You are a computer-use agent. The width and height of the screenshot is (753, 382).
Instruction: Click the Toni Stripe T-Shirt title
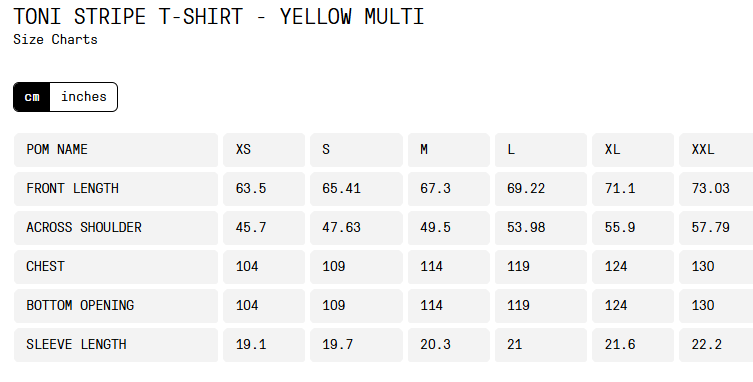click(x=219, y=17)
